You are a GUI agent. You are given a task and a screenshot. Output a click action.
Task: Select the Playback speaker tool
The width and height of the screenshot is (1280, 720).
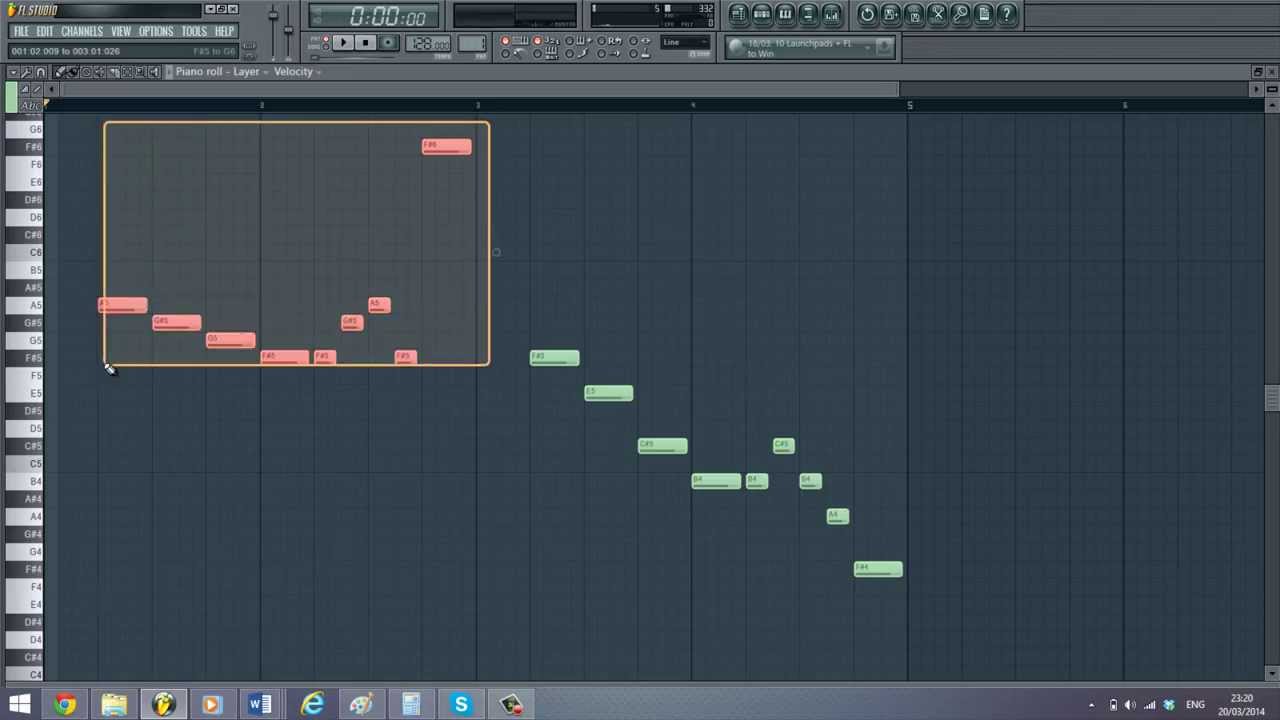pyautogui.click(x=154, y=72)
